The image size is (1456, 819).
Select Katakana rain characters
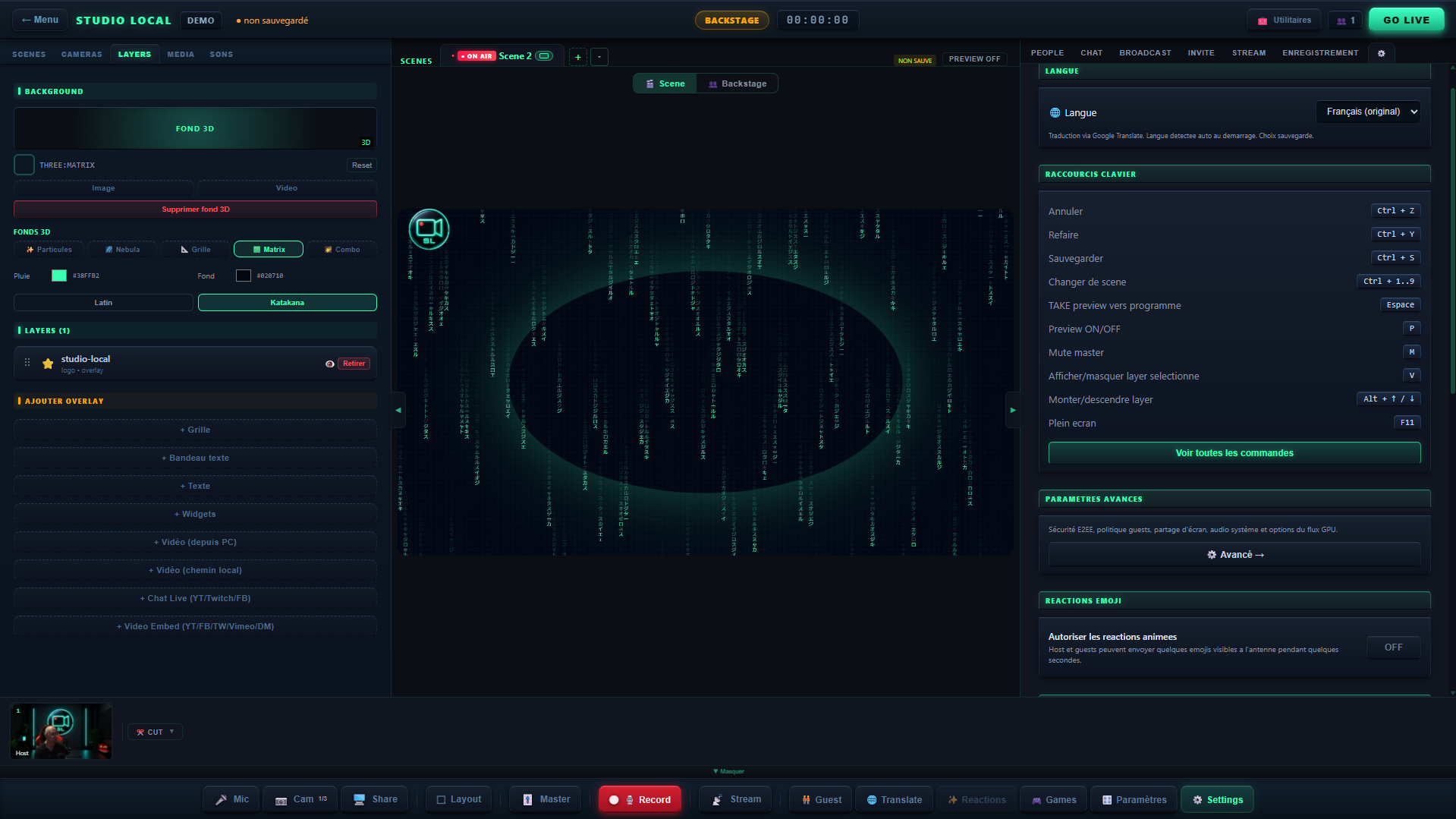click(x=287, y=303)
